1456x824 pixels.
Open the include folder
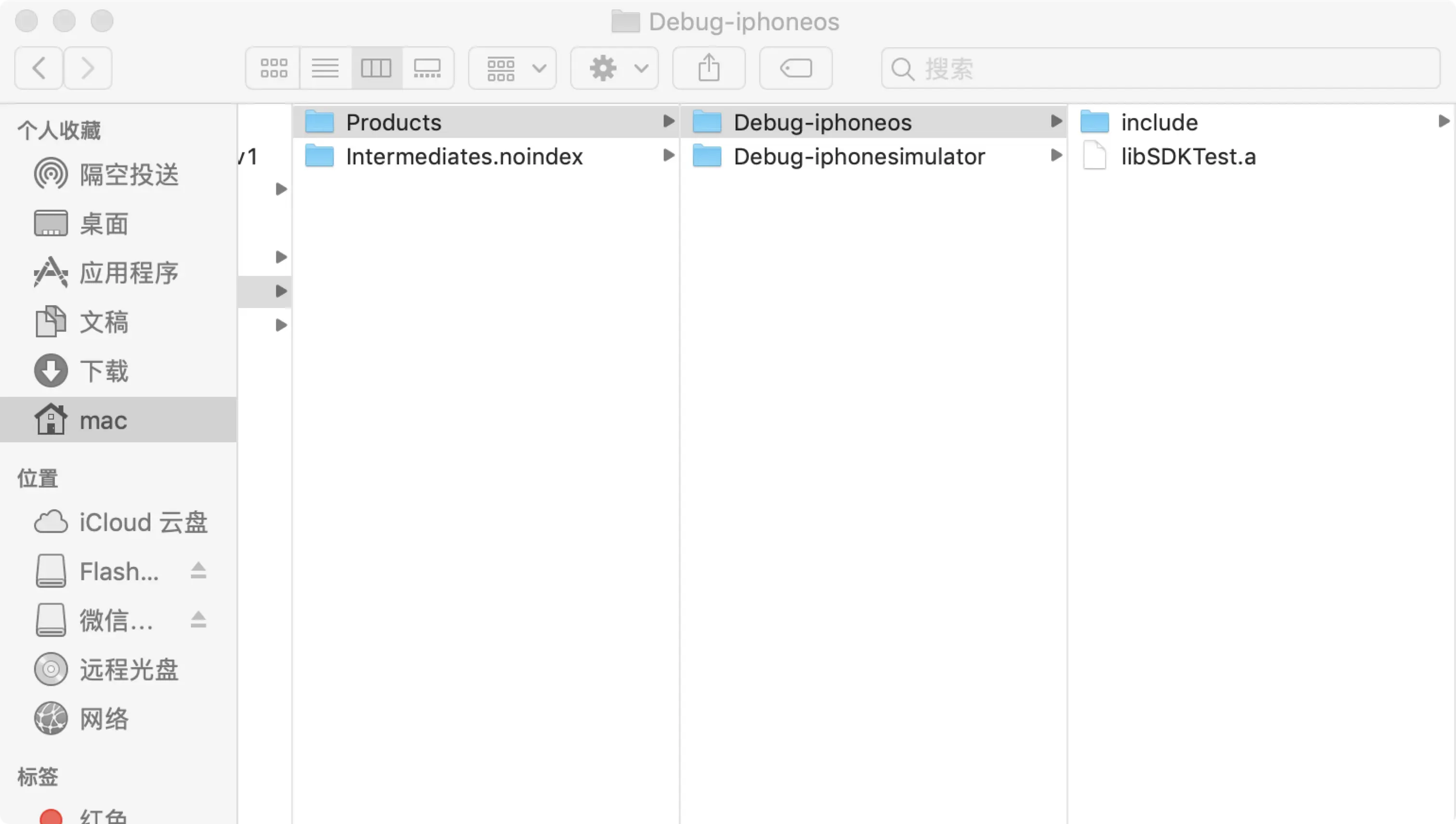pos(1159,122)
